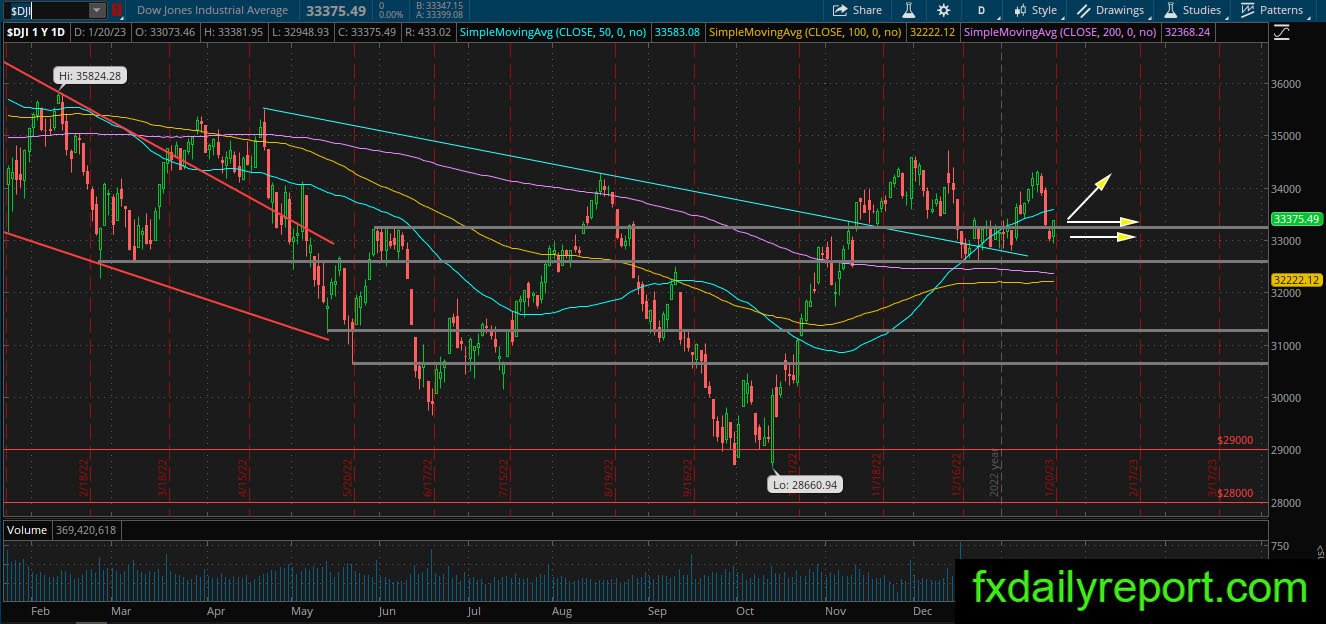The image size is (1326, 624).
Task: Click the large 33375.49 last price
Action: 338,10
